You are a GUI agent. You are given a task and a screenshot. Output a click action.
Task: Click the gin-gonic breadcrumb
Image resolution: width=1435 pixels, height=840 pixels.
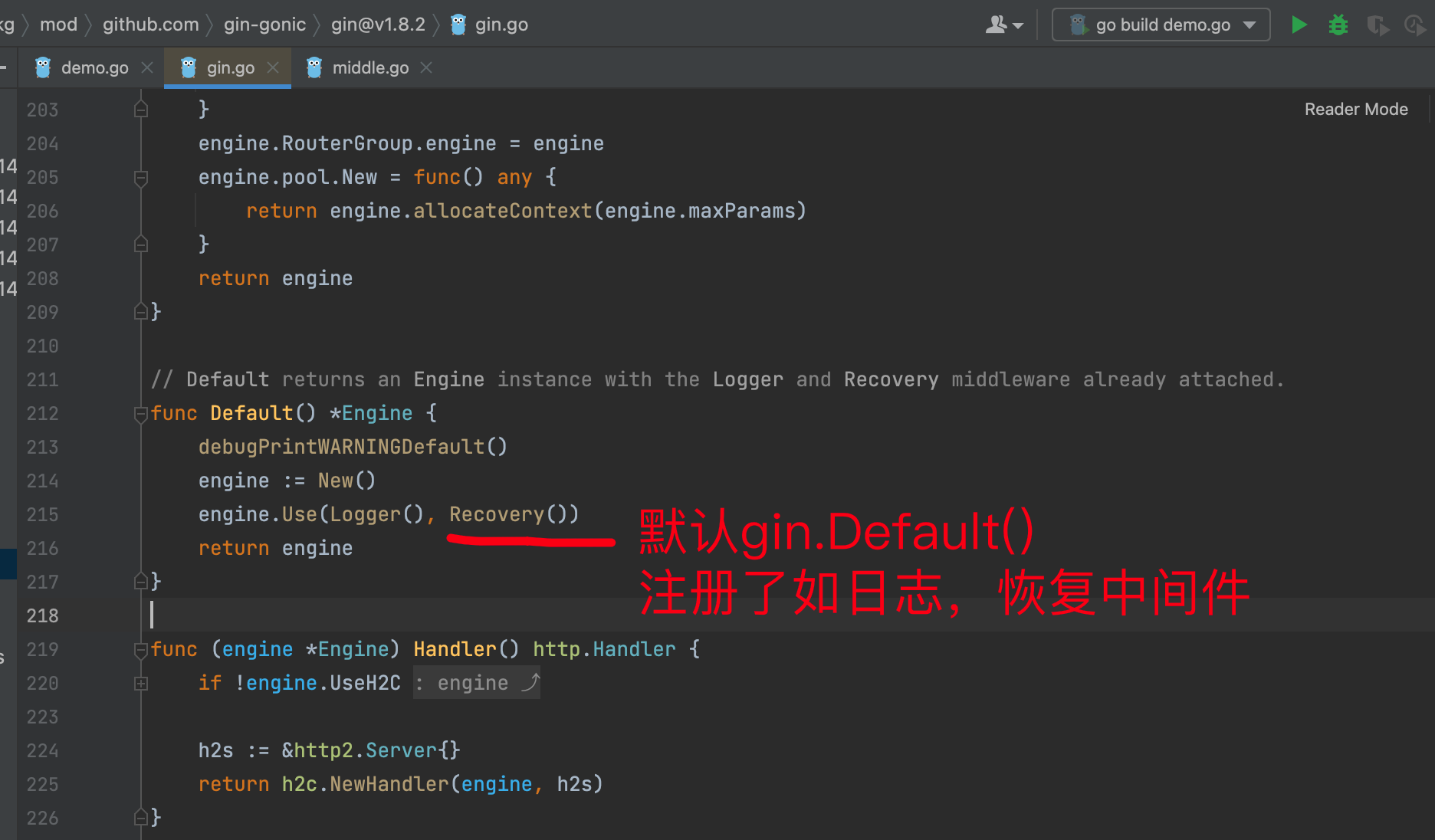[264, 25]
